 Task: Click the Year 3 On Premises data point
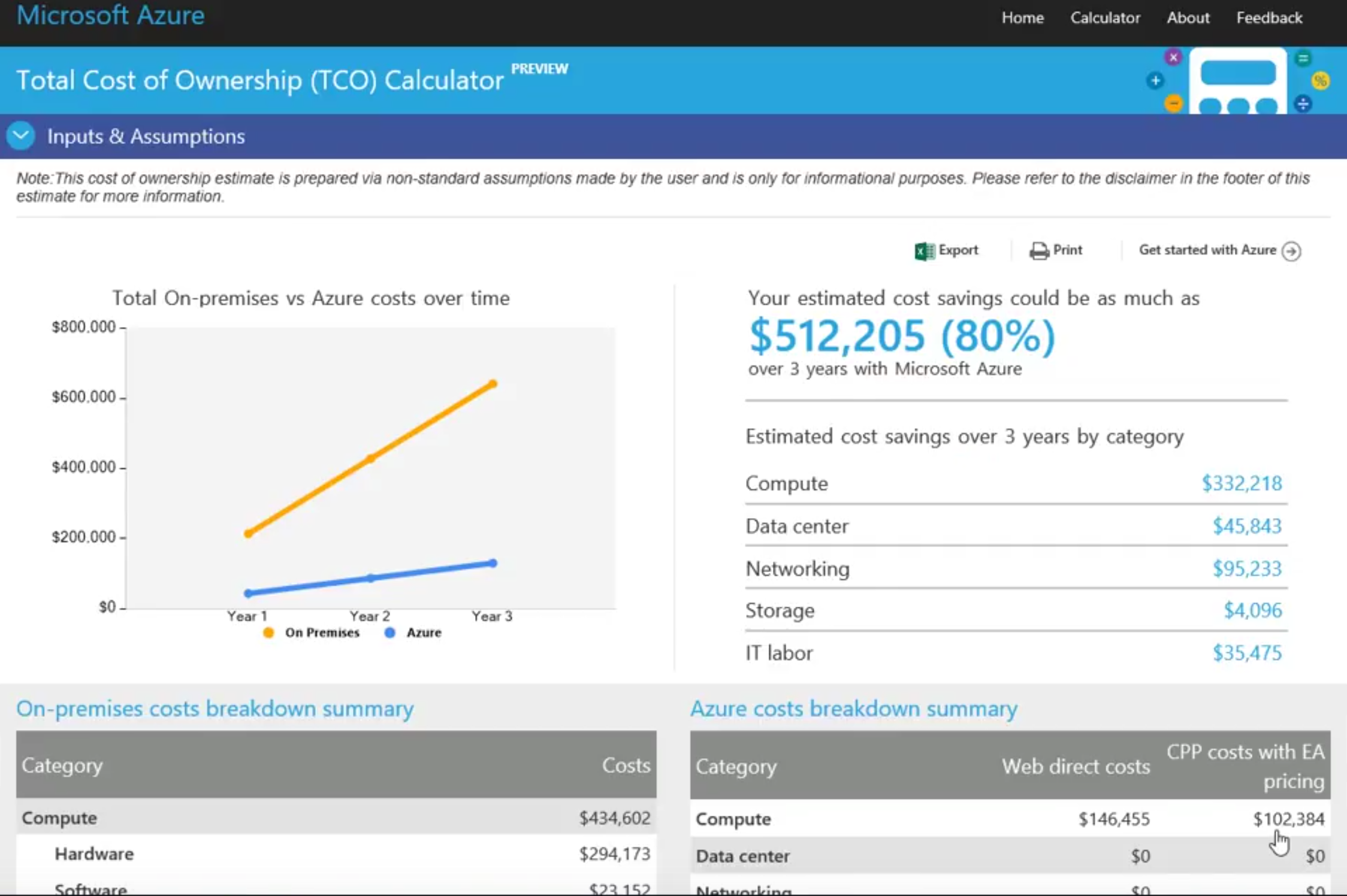493,384
